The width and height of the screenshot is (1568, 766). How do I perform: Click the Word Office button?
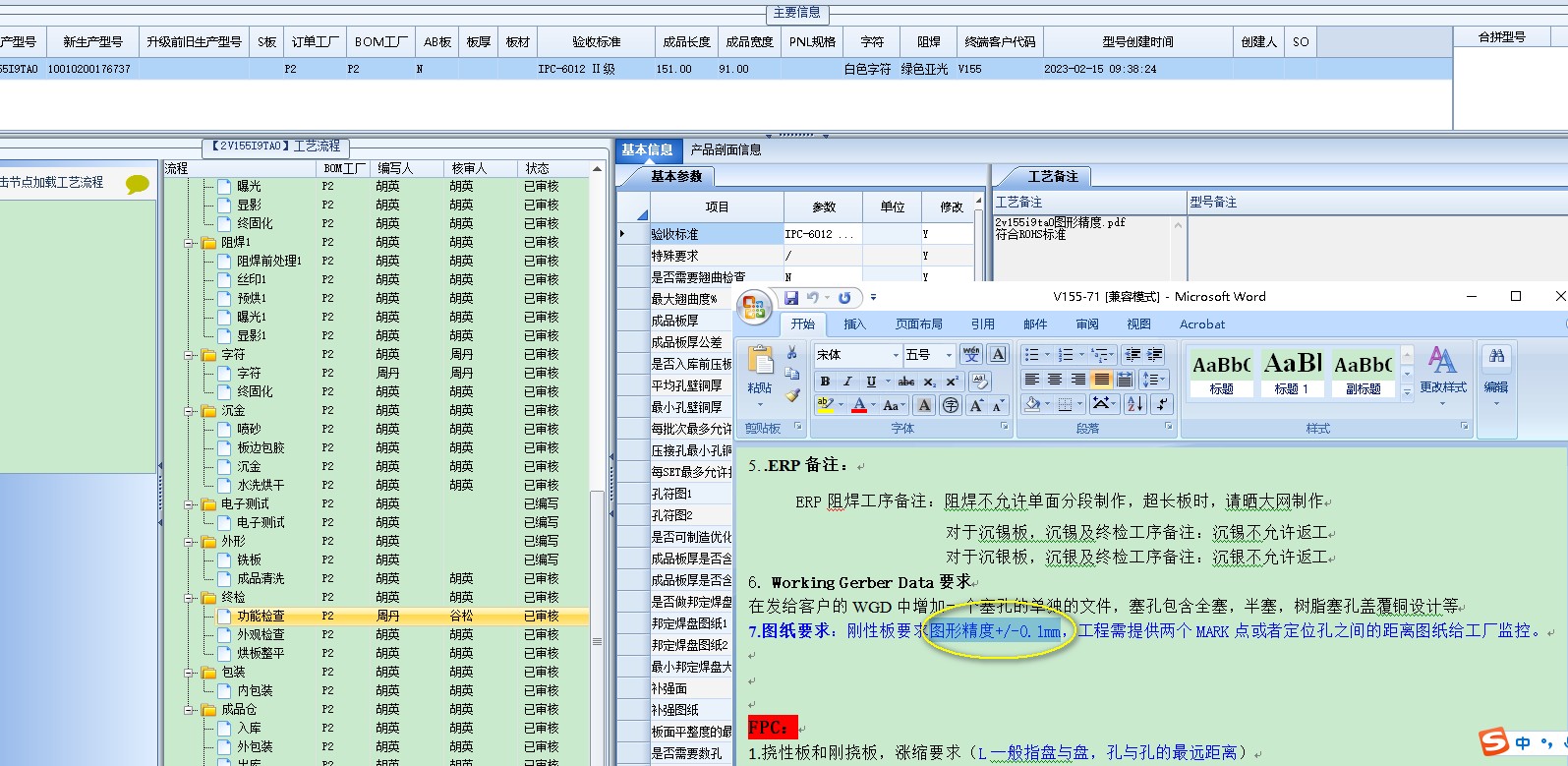point(755,307)
